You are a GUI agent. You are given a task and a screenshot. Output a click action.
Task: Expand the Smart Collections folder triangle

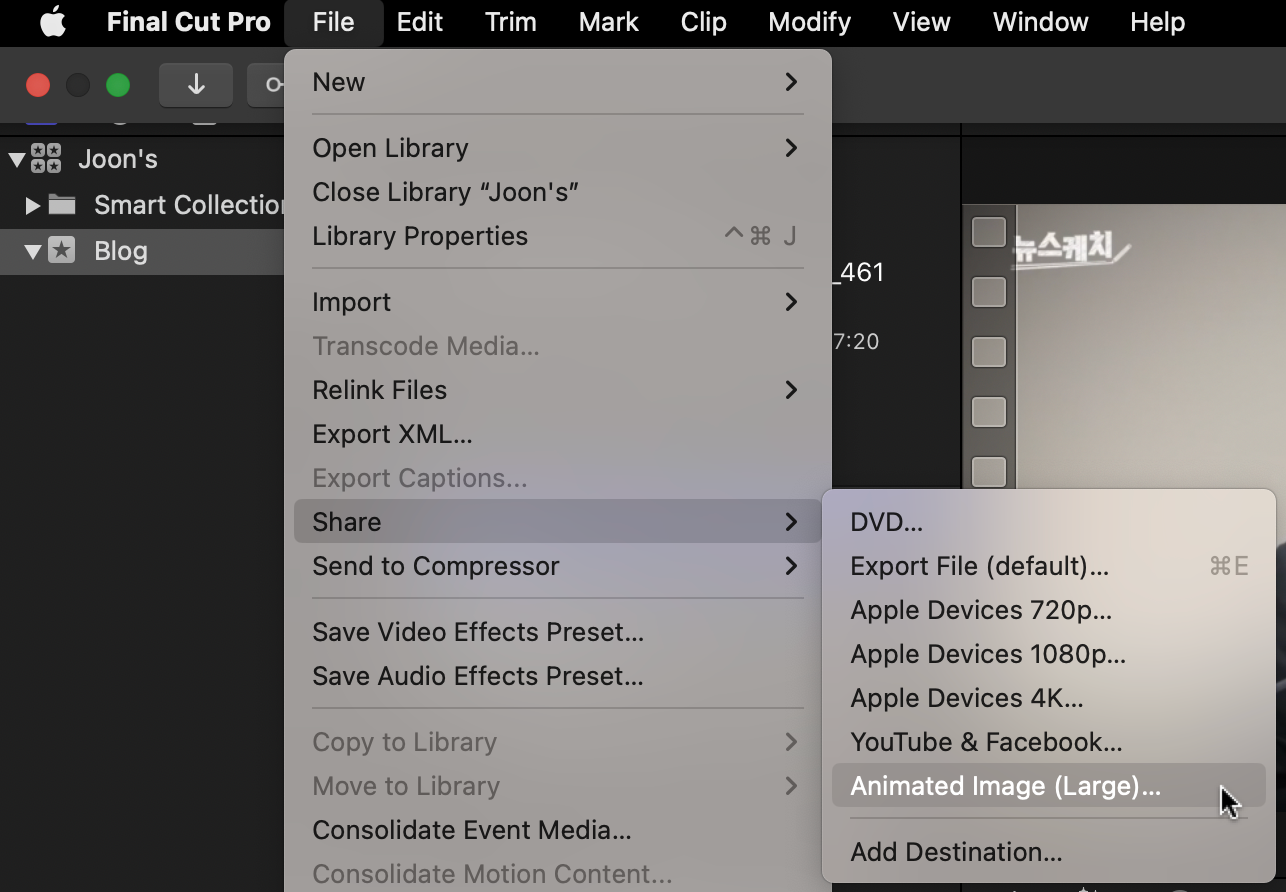coord(33,205)
